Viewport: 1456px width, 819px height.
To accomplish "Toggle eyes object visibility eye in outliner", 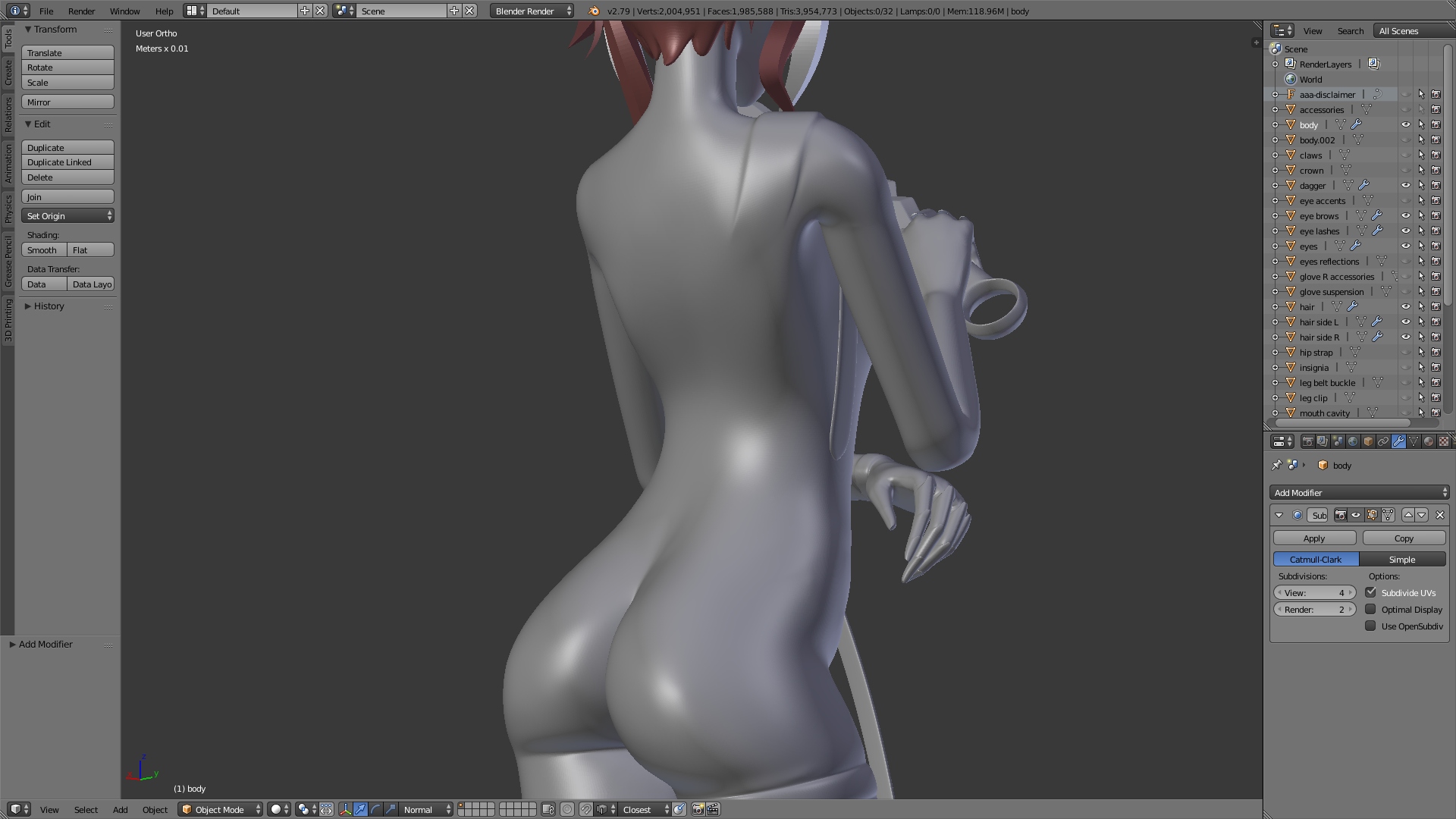I will pos(1405,246).
